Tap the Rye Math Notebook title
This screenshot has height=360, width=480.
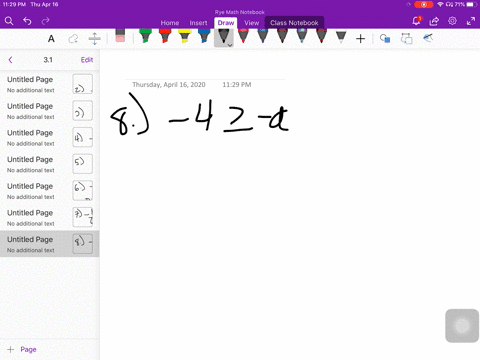pyautogui.click(x=240, y=12)
